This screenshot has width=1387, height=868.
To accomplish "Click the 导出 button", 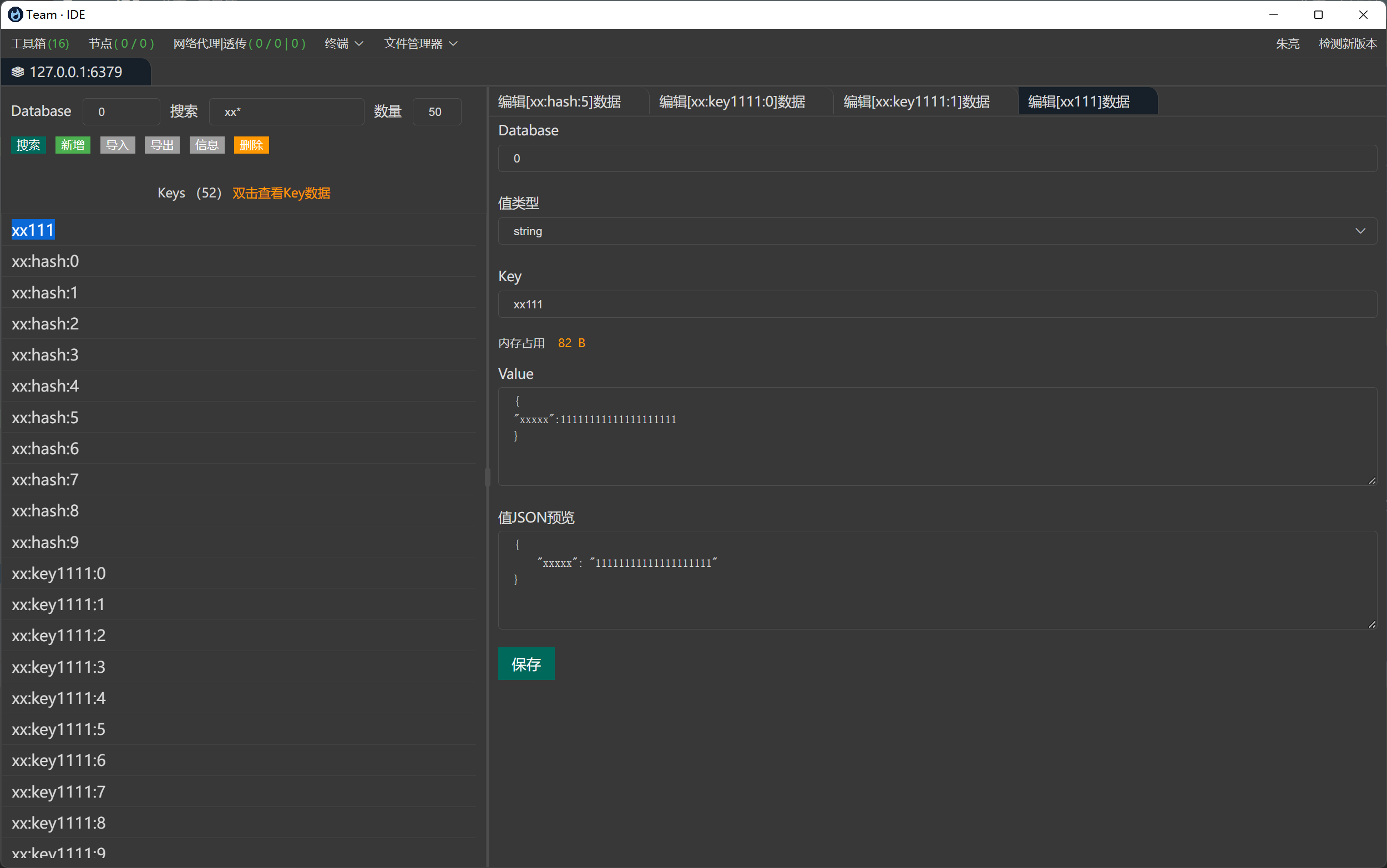I will [162, 145].
